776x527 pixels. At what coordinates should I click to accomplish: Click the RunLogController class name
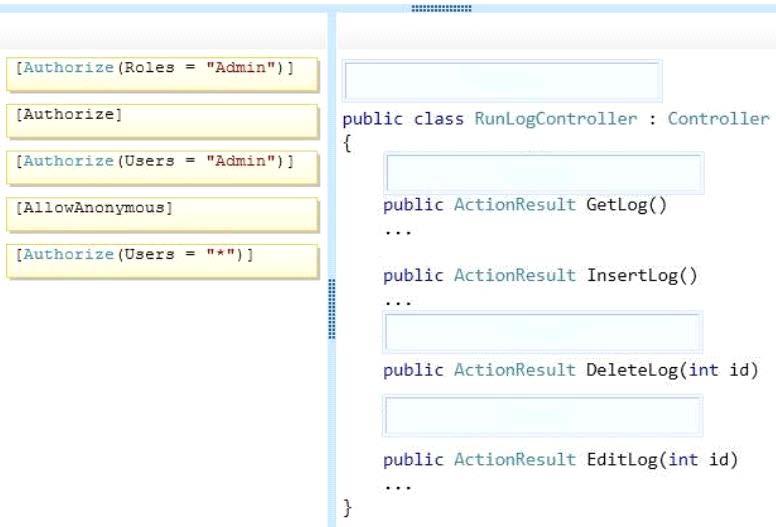pos(555,119)
